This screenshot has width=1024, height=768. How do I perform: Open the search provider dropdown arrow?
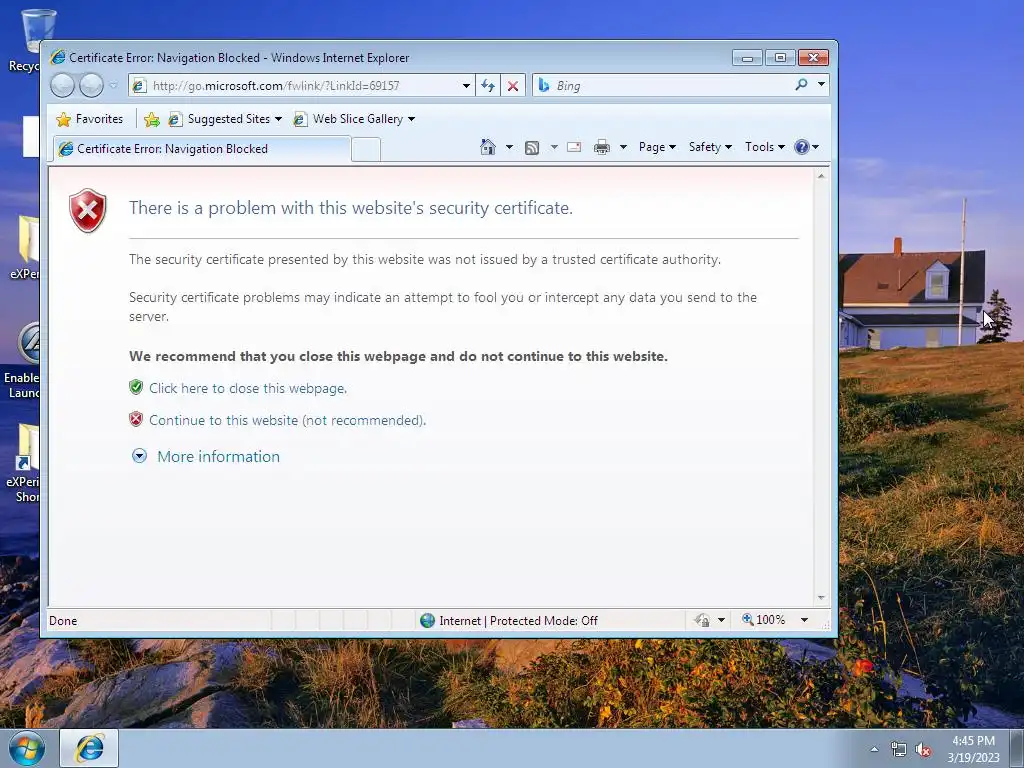821,84
